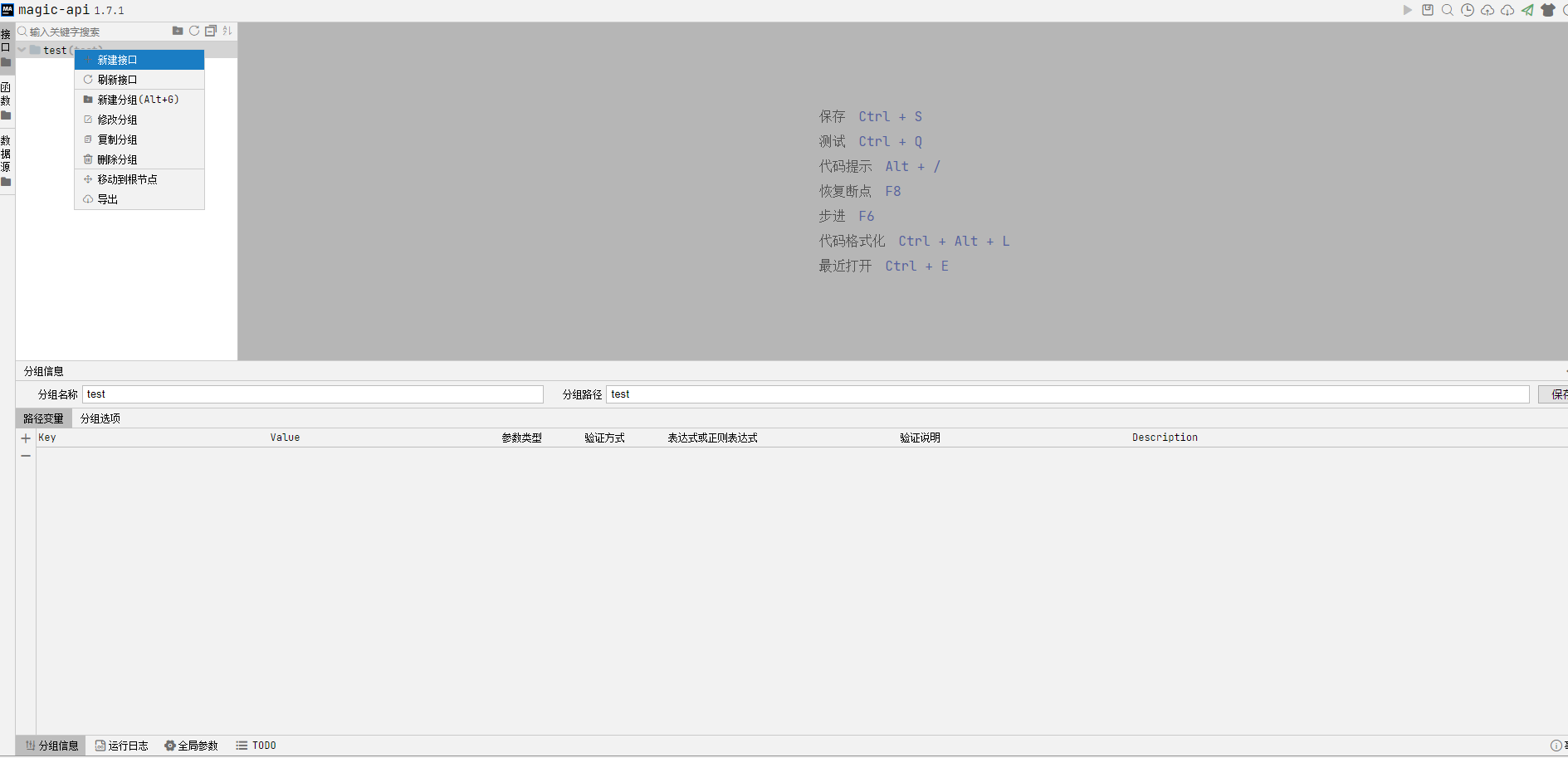Click the 代码格式化 Ctrl + Alt + L hint
Image resolution: width=1568 pixels, height=758 pixels.
(x=915, y=241)
